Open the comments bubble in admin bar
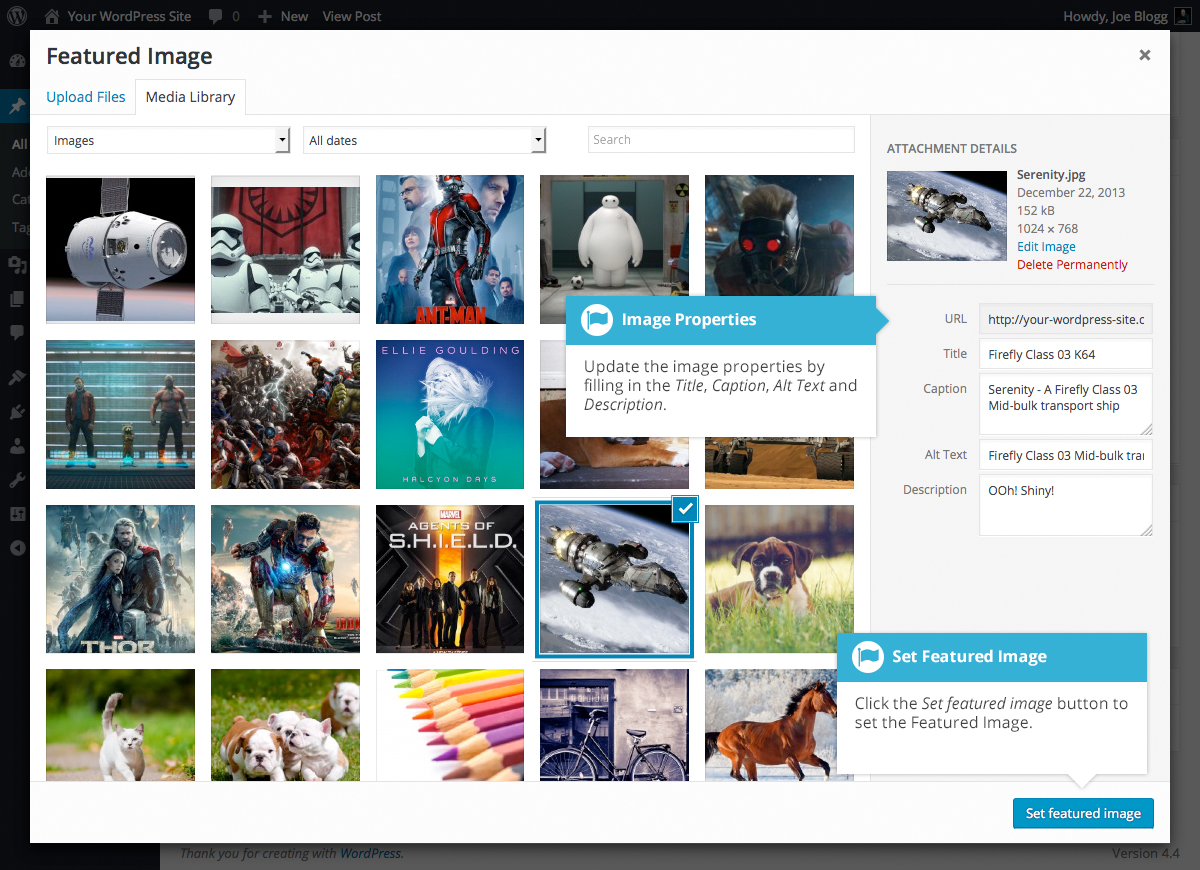 click(215, 16)
